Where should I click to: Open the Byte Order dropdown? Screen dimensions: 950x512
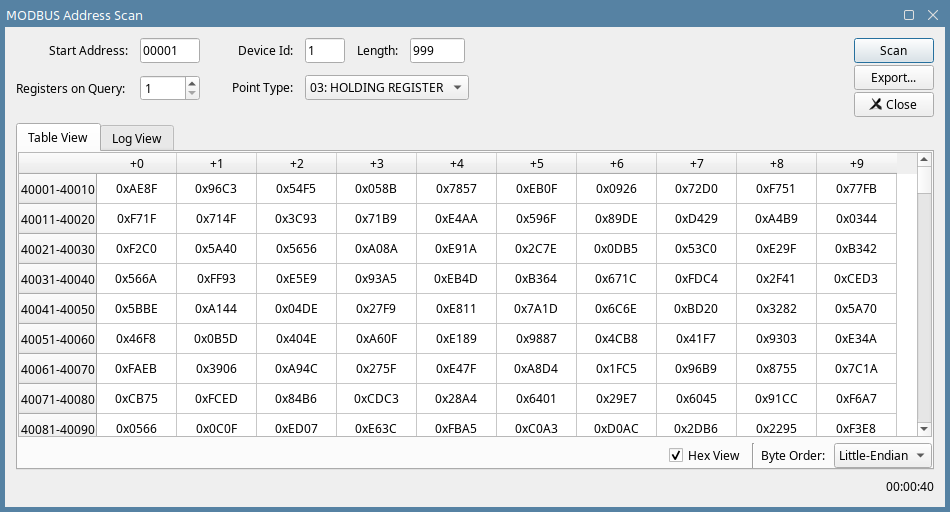(883, 456)
